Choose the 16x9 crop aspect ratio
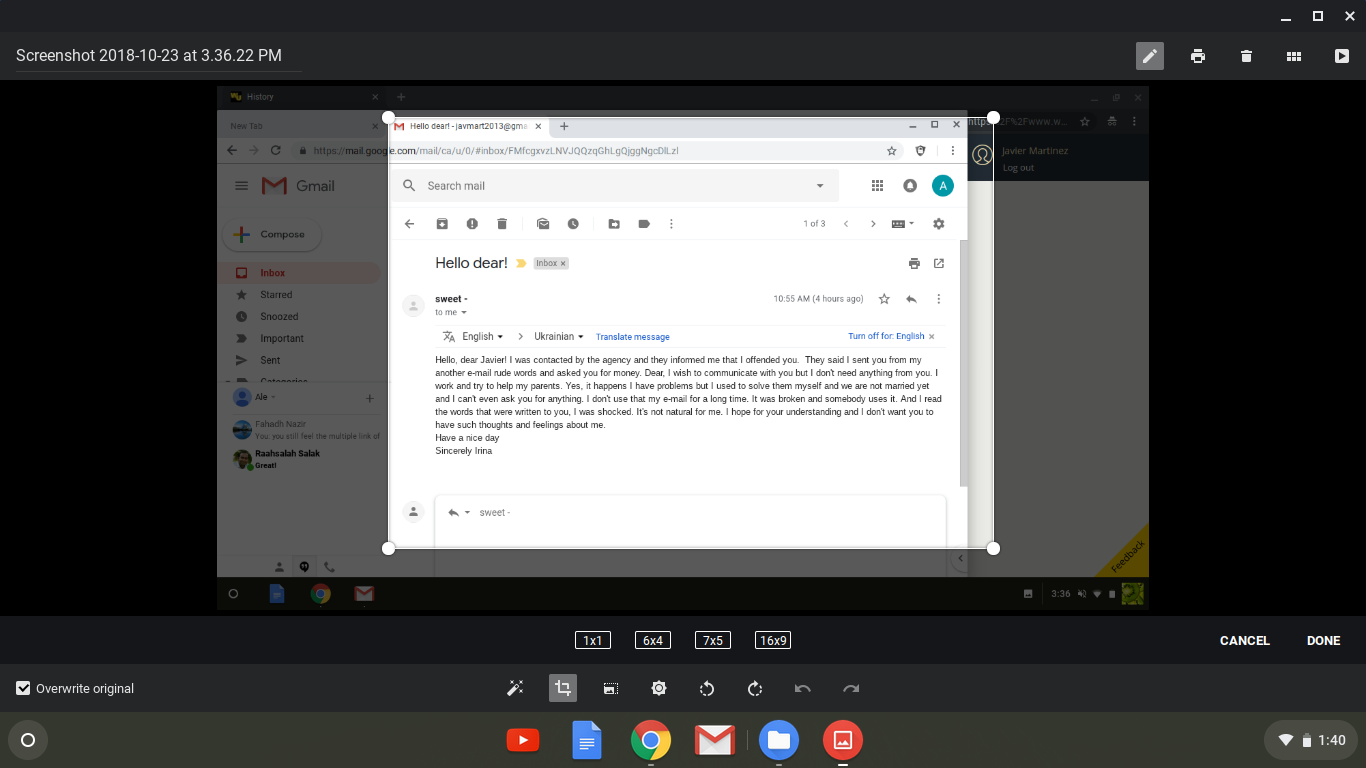This screenshot has width=1366, height=768. [773, 640]
